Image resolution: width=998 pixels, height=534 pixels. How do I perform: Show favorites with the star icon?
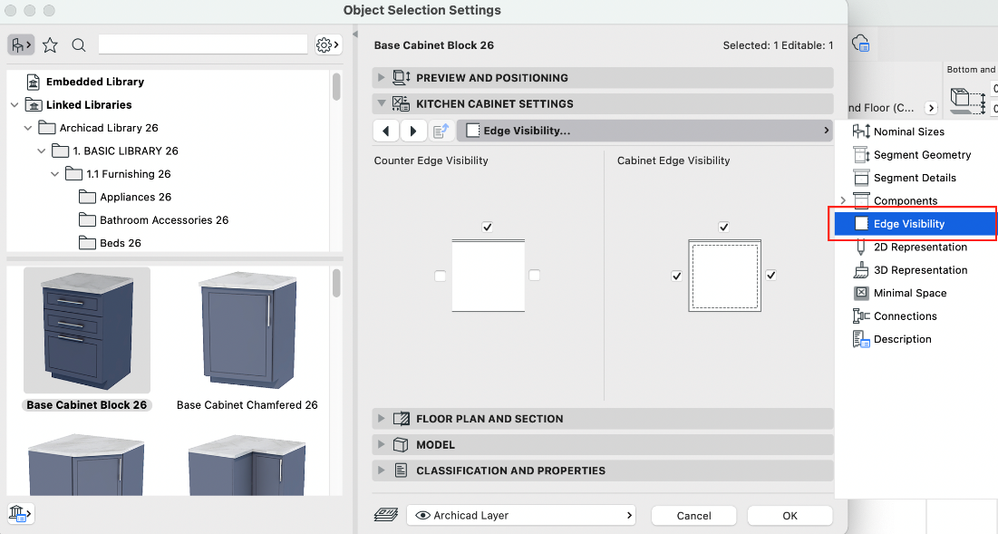pyautogui.click(x=50, y=45)
